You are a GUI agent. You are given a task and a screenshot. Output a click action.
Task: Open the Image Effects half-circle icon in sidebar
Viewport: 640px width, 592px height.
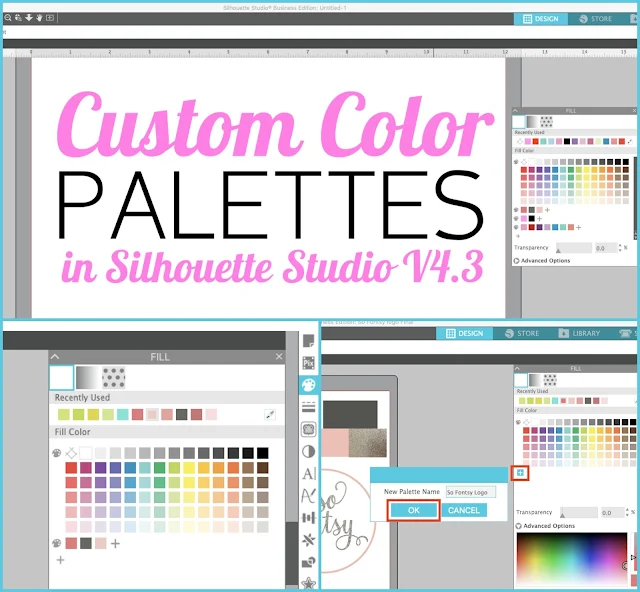tap(309, 452)
